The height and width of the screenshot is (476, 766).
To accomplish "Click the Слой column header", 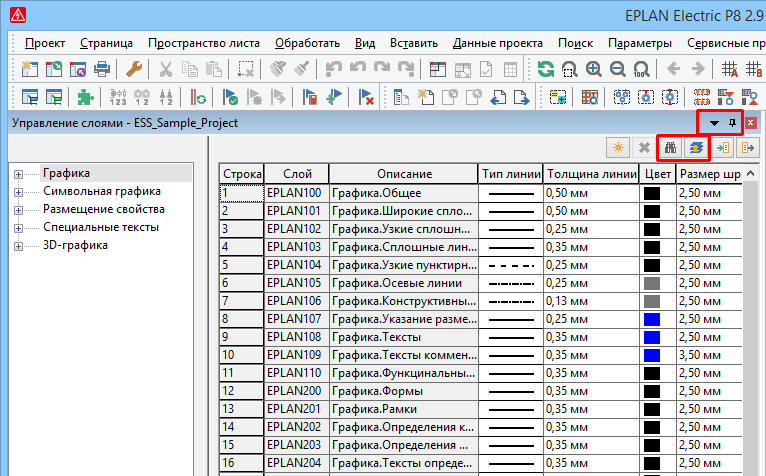I will tap(296, 174).
